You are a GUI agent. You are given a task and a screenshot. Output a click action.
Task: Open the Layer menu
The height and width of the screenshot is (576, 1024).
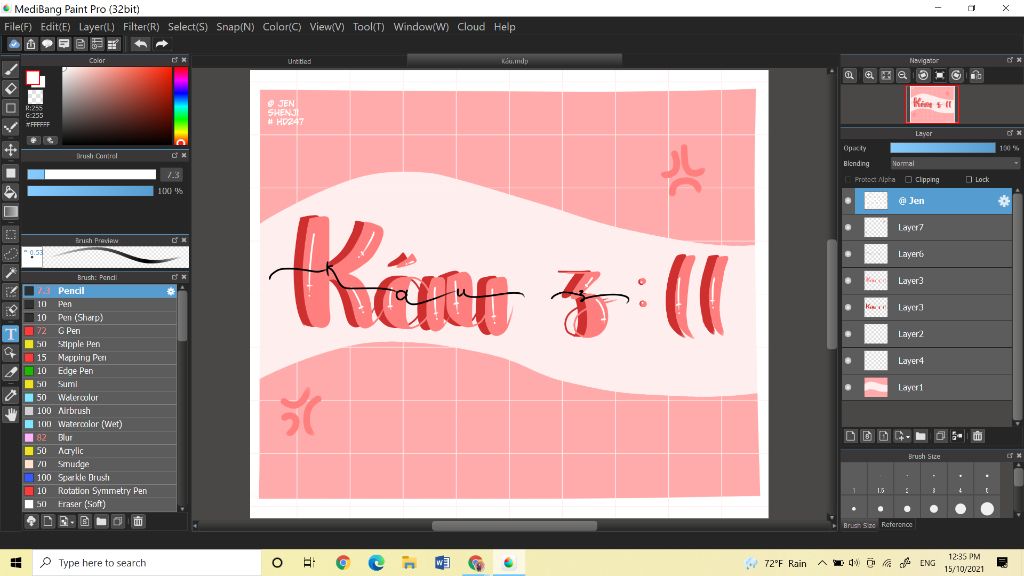(x=97, y=27)
